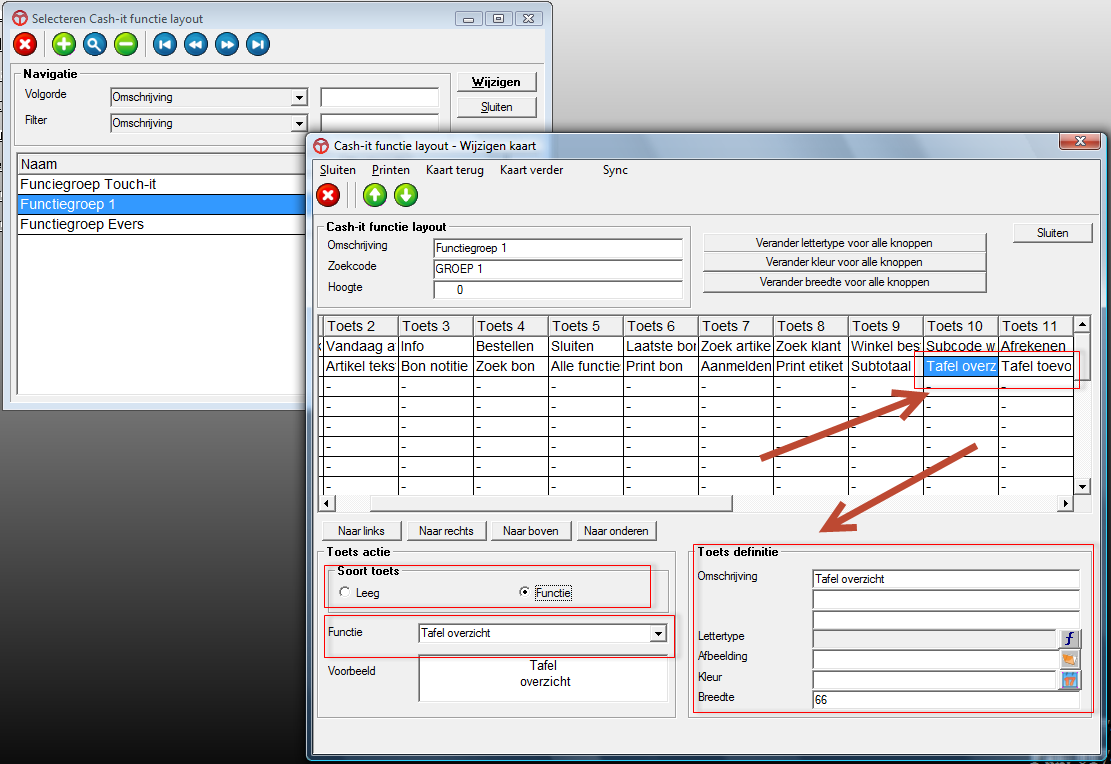Viewport: 1111px width, 764px height.
Task: Click Naar rechts button
Action: click(x=446, y=531)
